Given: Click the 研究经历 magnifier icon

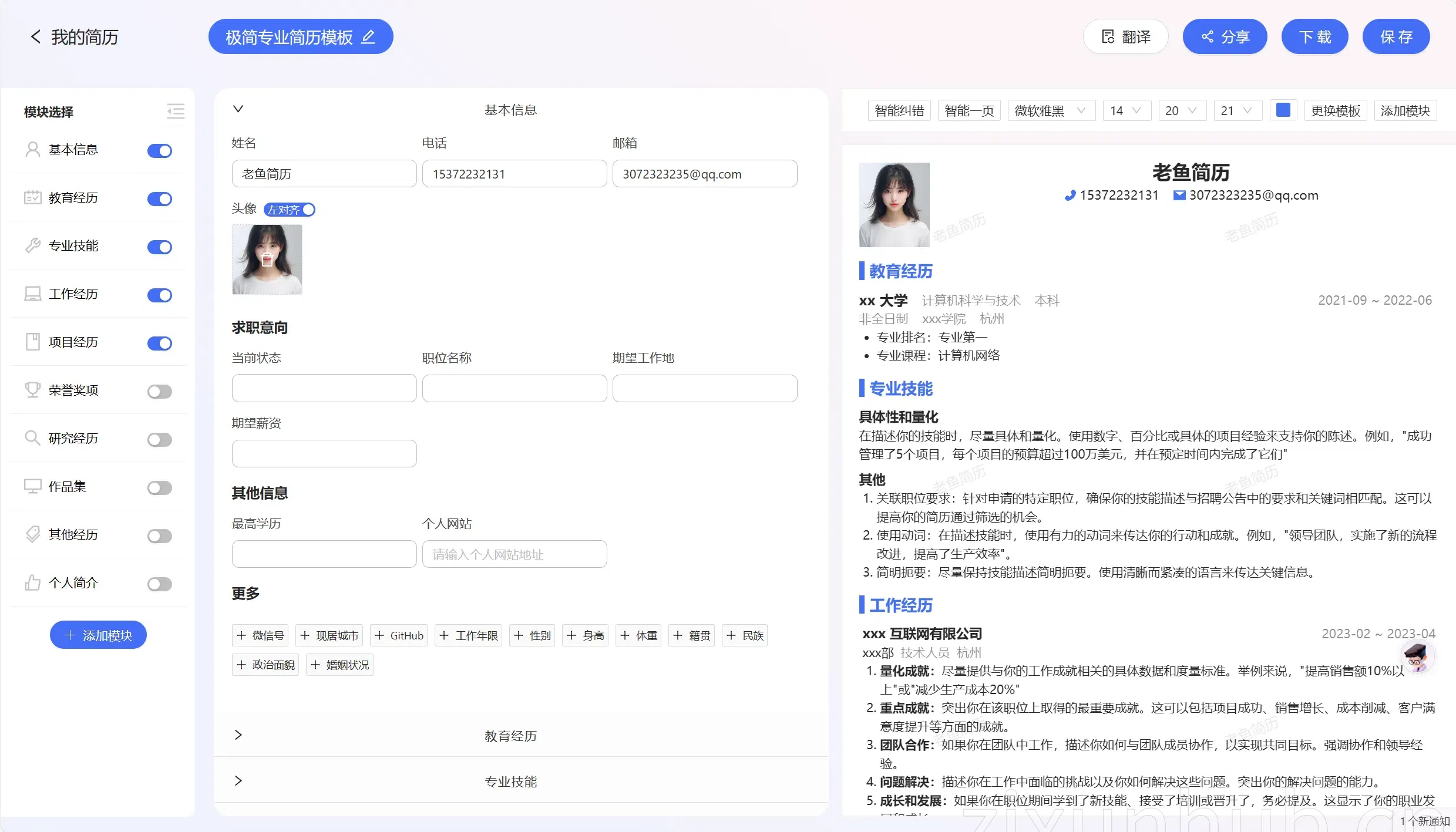Looking at the screenshot, I should (33, 439).
